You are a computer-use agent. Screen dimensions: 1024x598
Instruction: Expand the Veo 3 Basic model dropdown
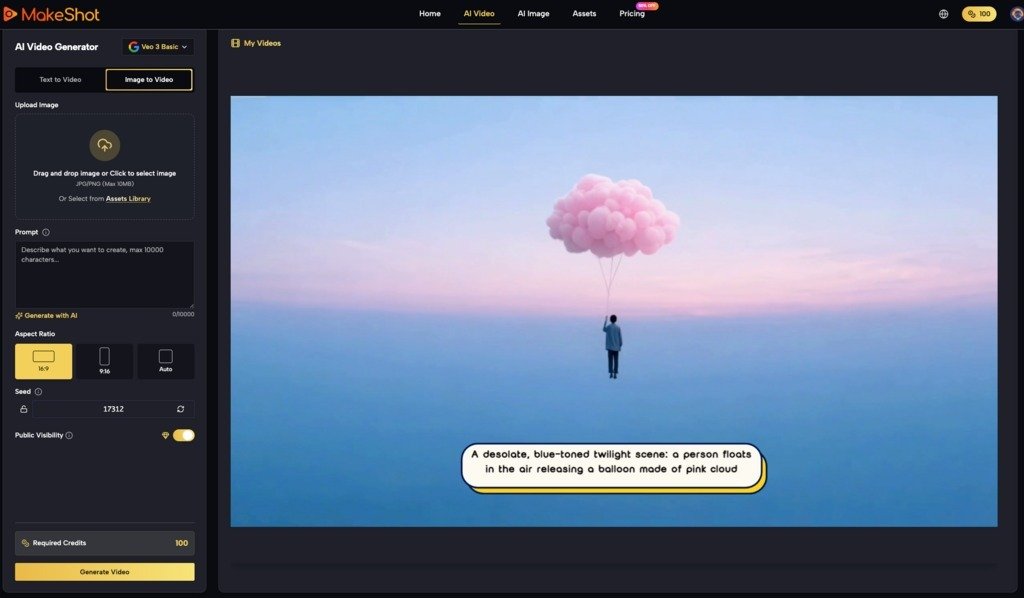(158, 47)
